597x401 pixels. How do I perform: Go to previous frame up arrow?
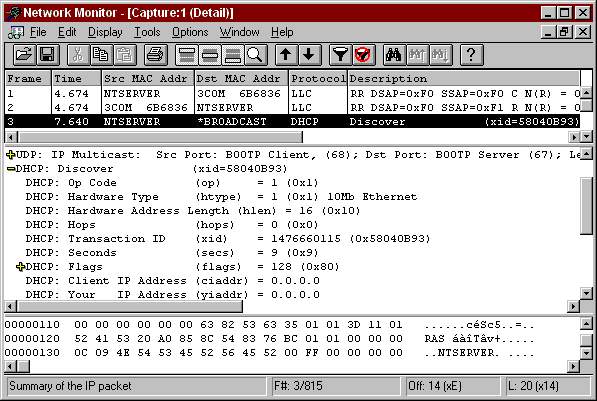(x=286, y=55)
